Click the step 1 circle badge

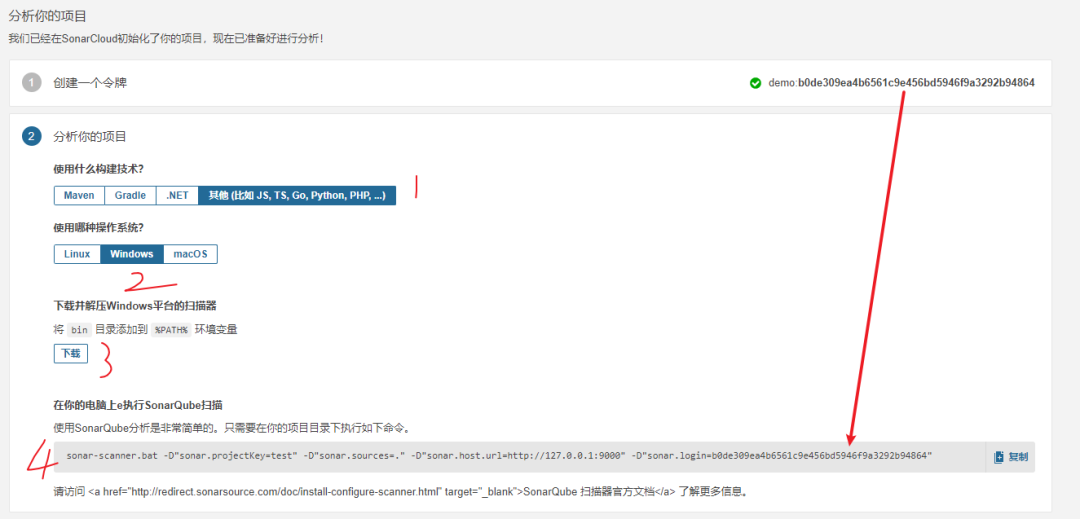32,83
